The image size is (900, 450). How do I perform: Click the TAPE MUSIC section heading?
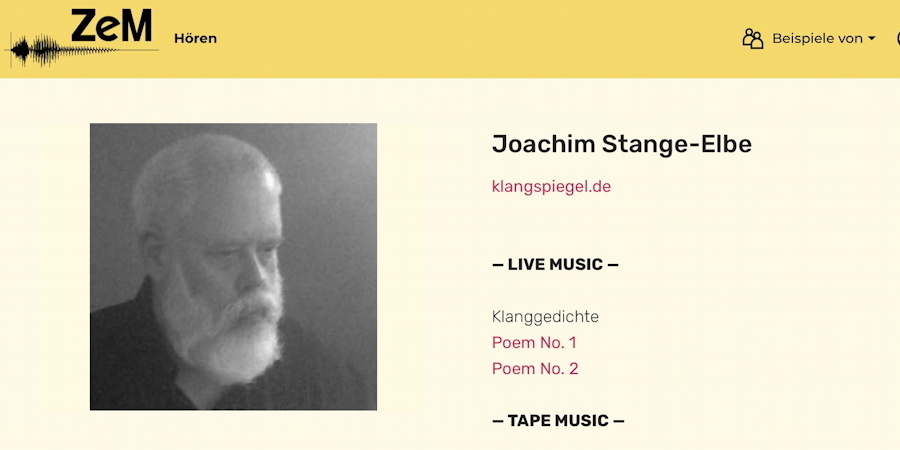[x=558, y=421]
